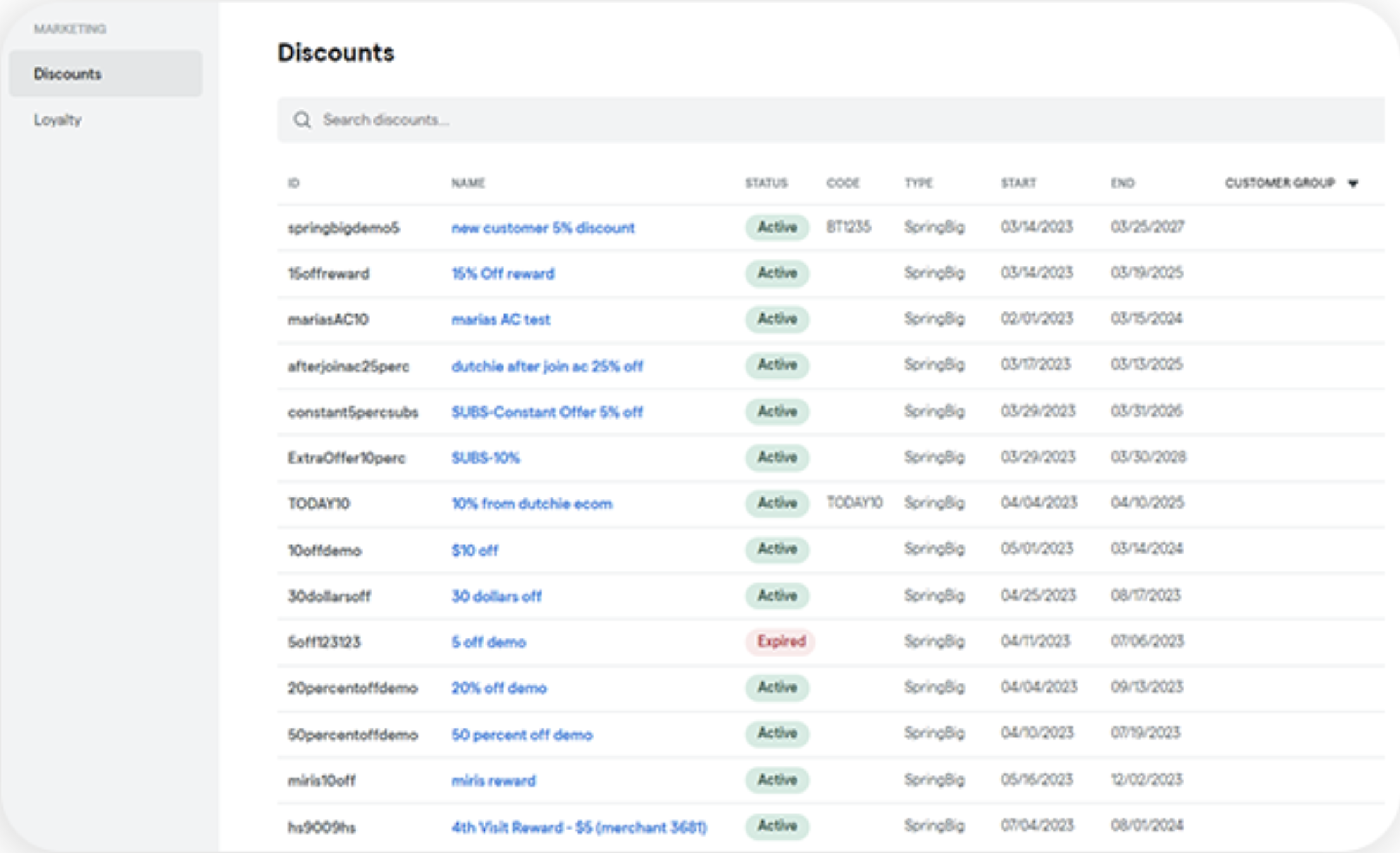Open the 5 off demo link

pos(488,642)
